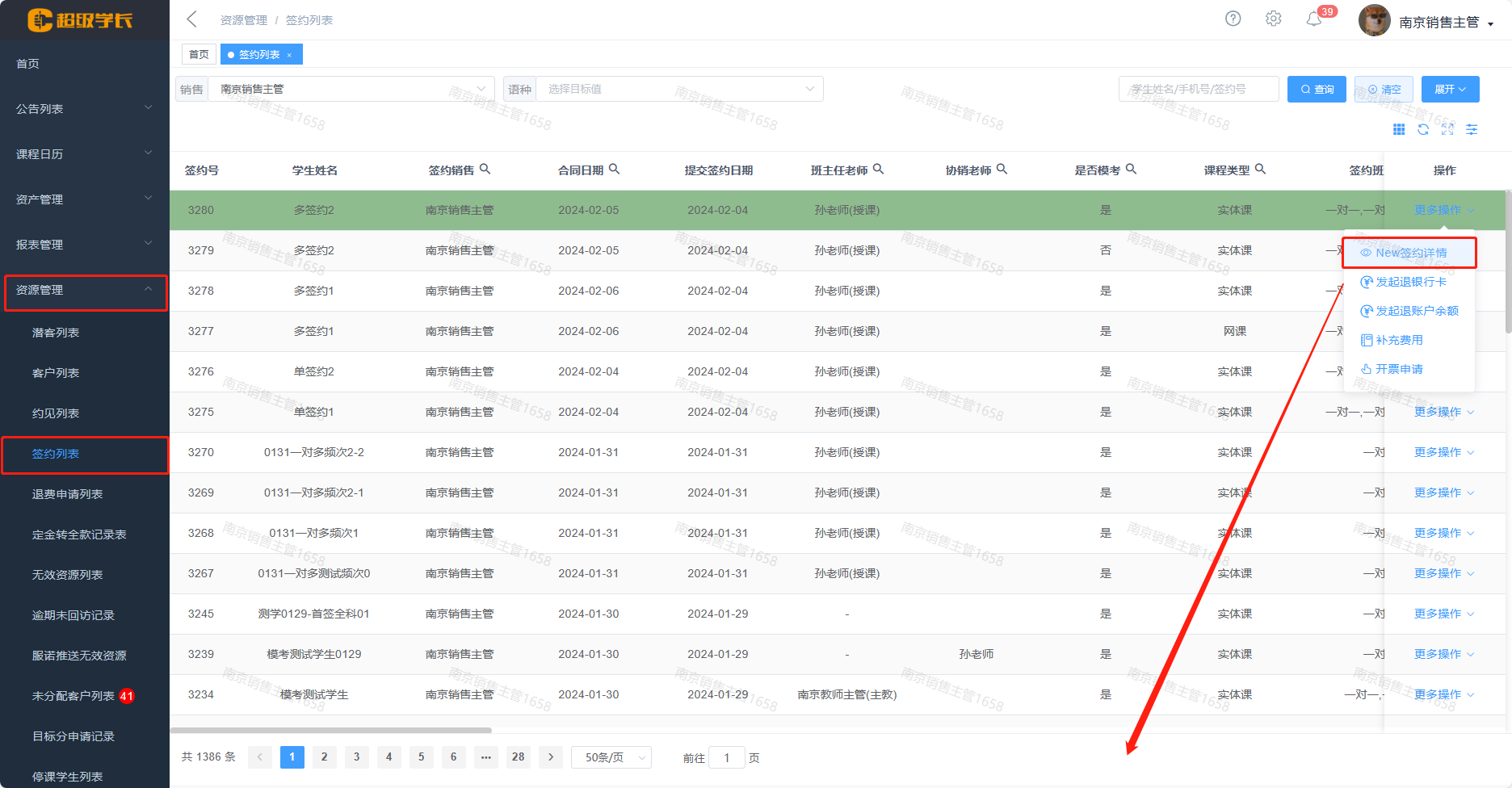The width and height of the screenshot is (1512, 788).
Task: Open the 50条/页 page size dropdown
Action: pos(611,757)
